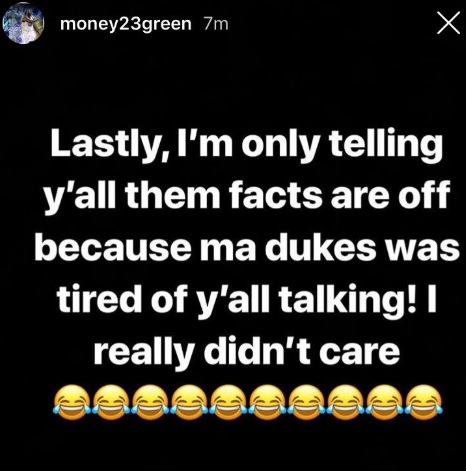
Task: Tap the money23green username
Action: (126, 24)
